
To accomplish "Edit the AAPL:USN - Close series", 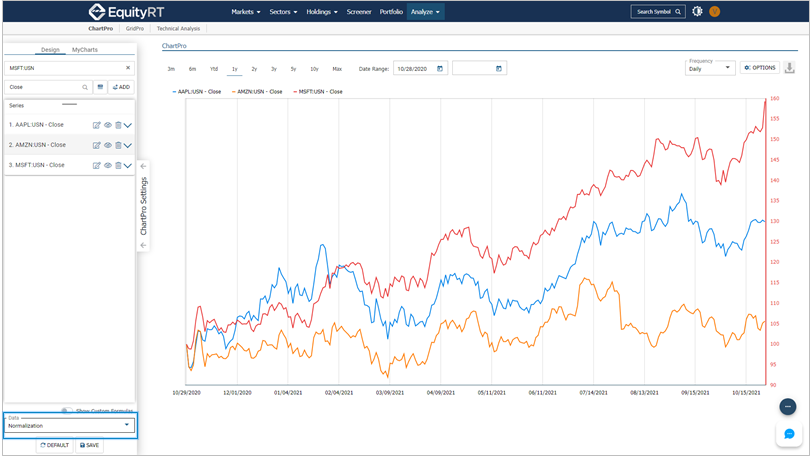I will click(96, 125).
